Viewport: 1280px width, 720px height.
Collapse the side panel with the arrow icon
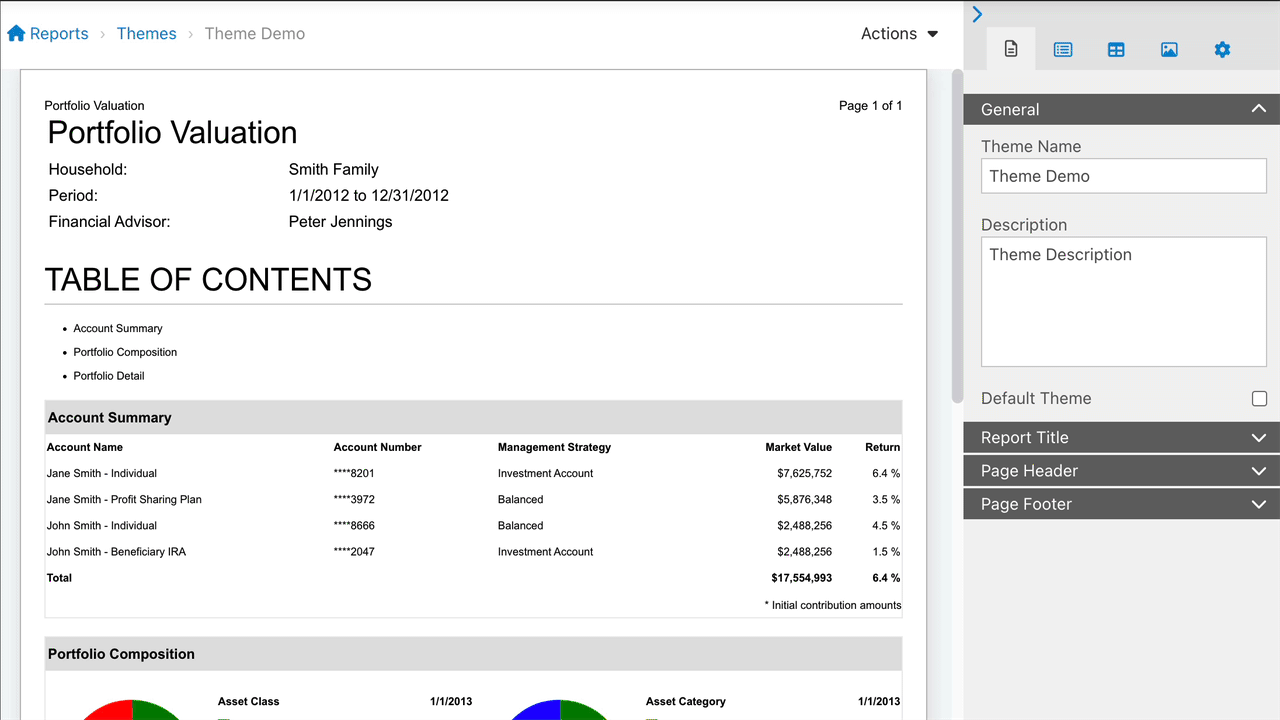[x=977, y=14]
